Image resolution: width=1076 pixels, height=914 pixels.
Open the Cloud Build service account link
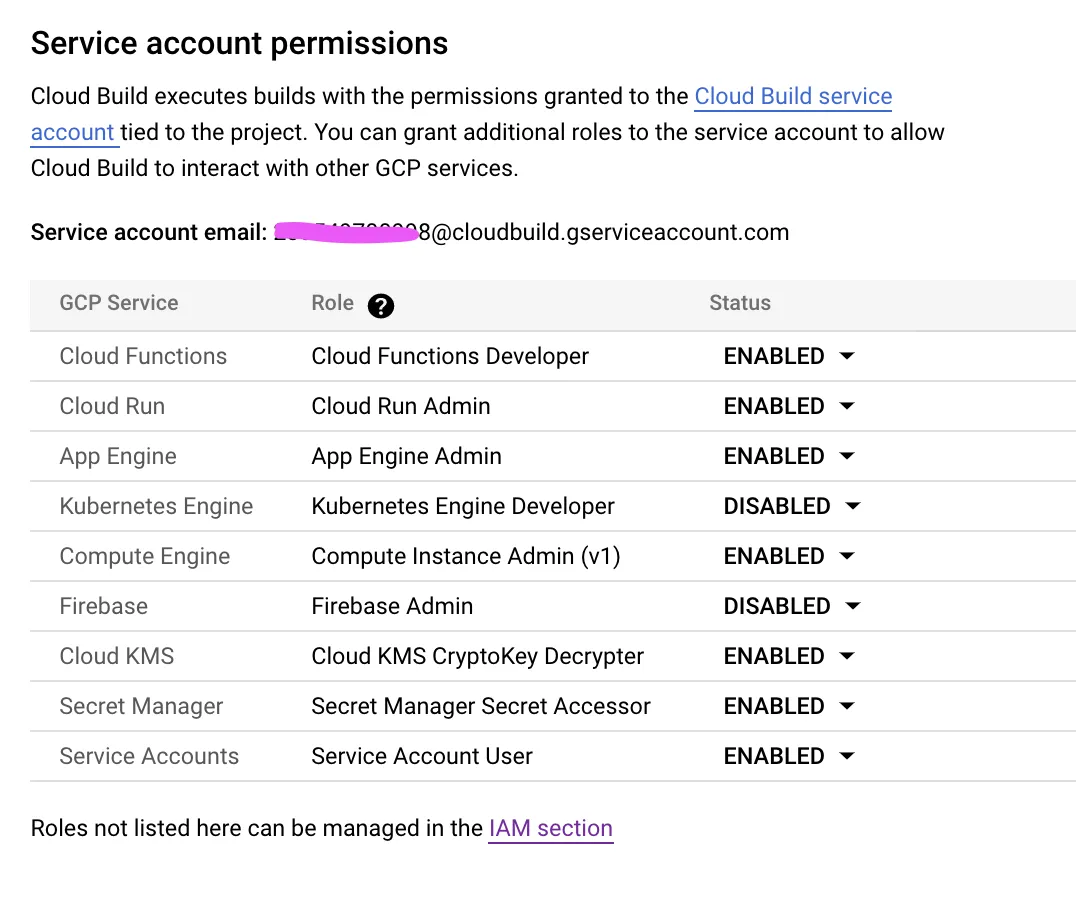pos(792,97)
